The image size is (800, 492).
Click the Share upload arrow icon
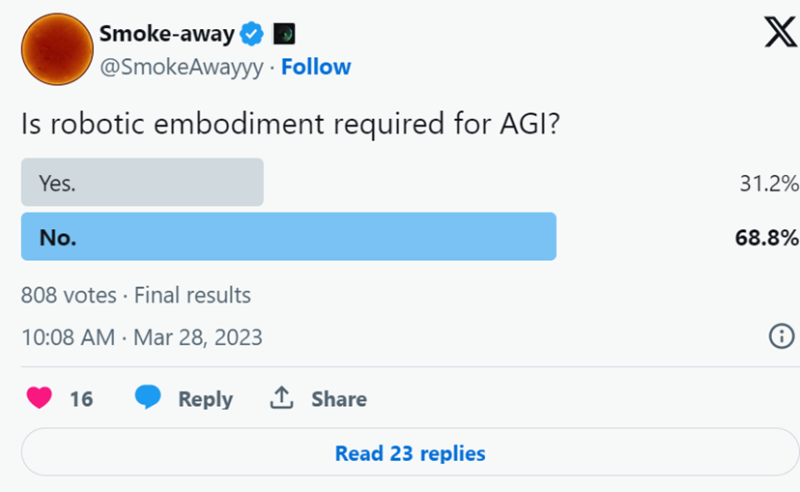pos(281,398)
